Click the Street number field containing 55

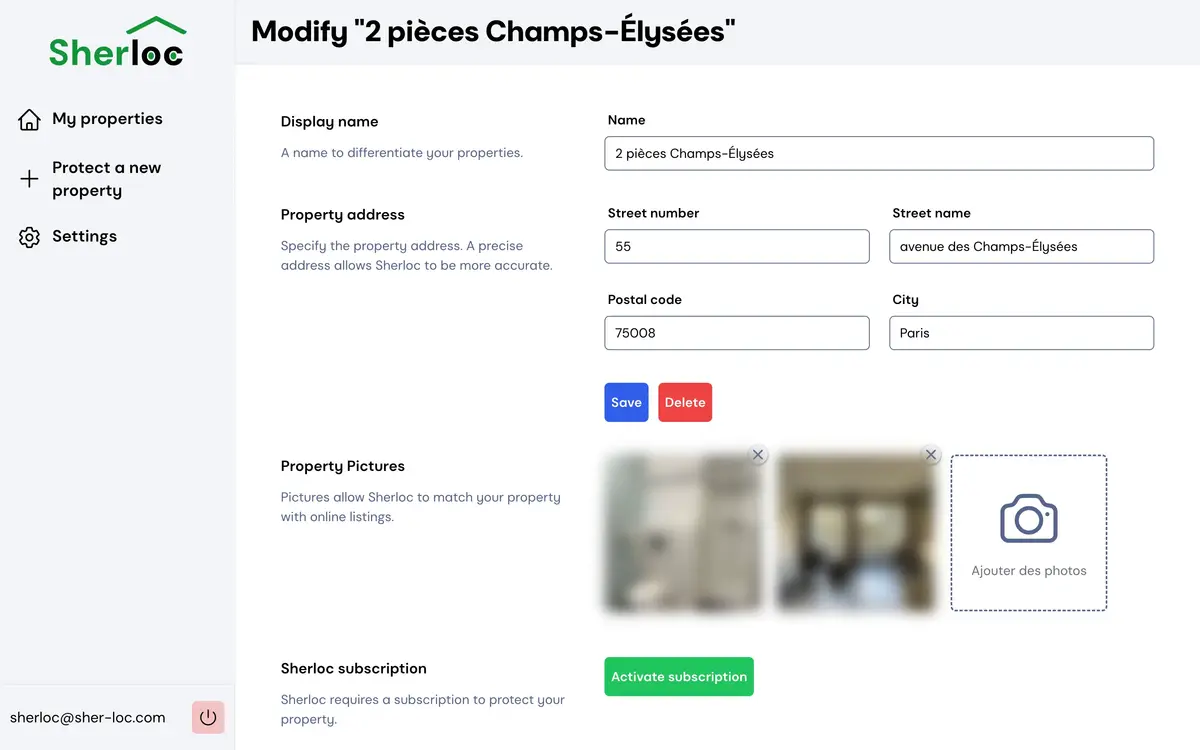click(x=737, y=246)
